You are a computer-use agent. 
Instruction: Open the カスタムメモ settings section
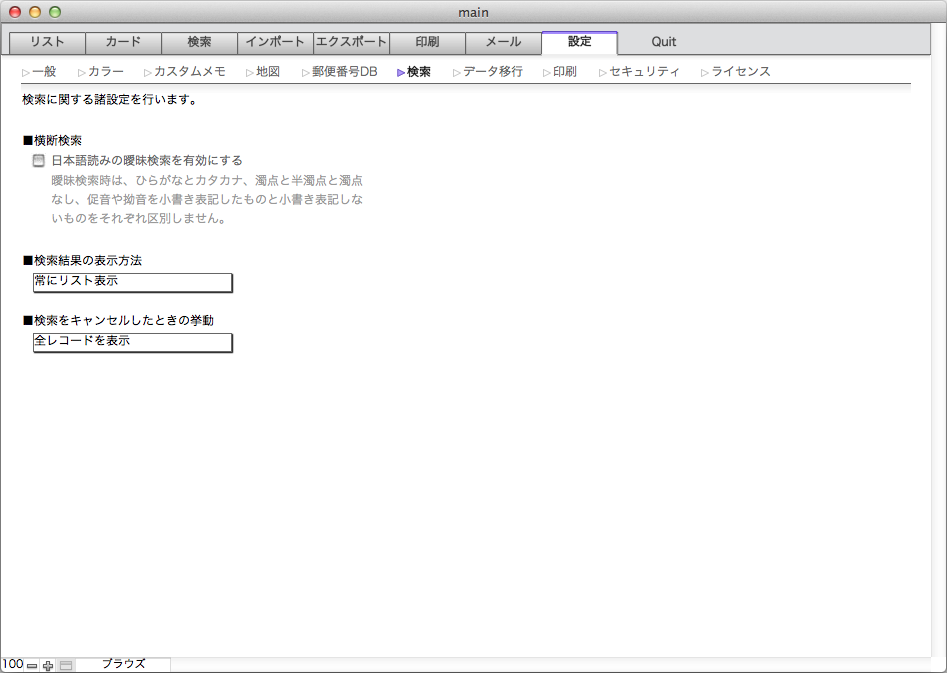click(x=189, y=72)
